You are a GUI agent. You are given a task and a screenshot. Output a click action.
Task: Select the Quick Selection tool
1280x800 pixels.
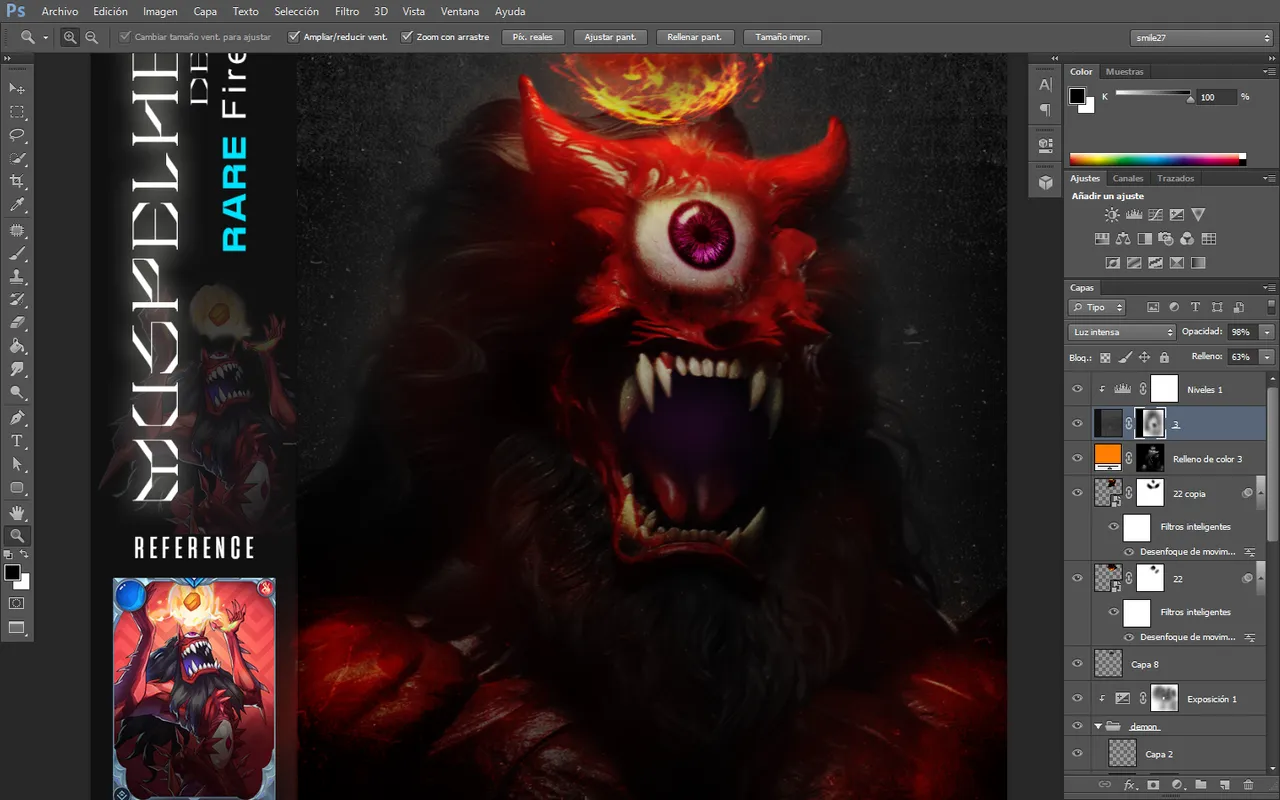point(17,158)
